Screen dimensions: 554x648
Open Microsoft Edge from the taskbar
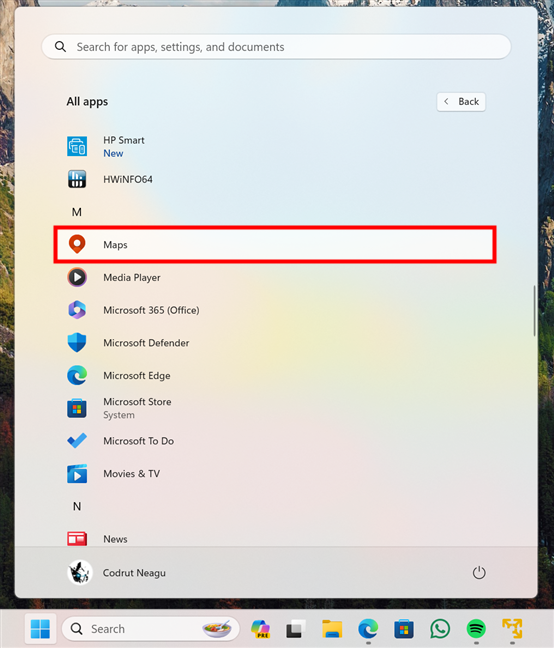(x=368, y=629)
